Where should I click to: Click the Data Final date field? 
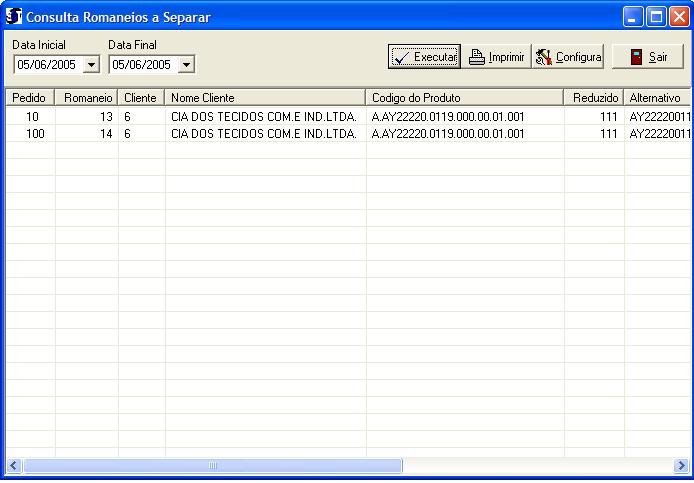point(142,65)
